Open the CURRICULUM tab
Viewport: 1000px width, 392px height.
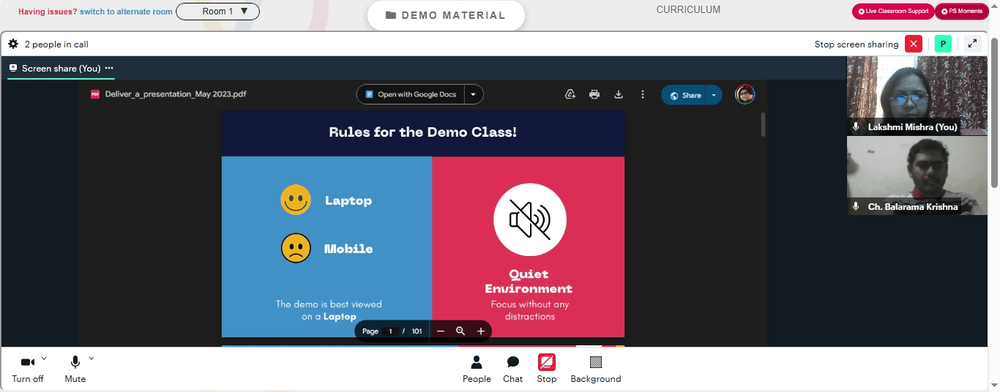688,10
